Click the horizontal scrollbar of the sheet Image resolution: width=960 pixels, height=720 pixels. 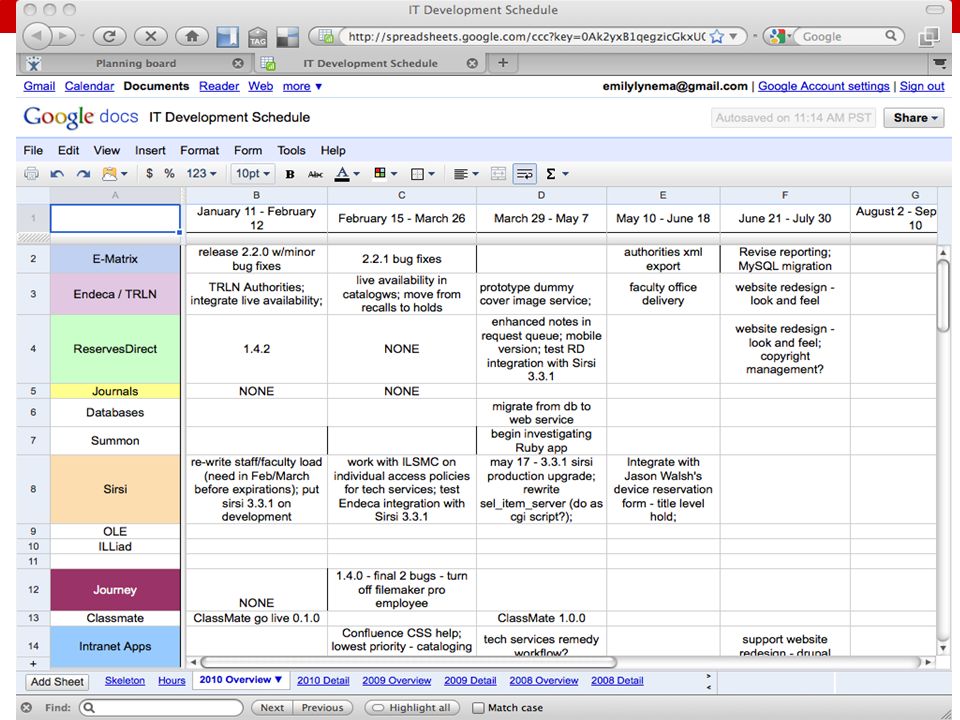point(408,662)
